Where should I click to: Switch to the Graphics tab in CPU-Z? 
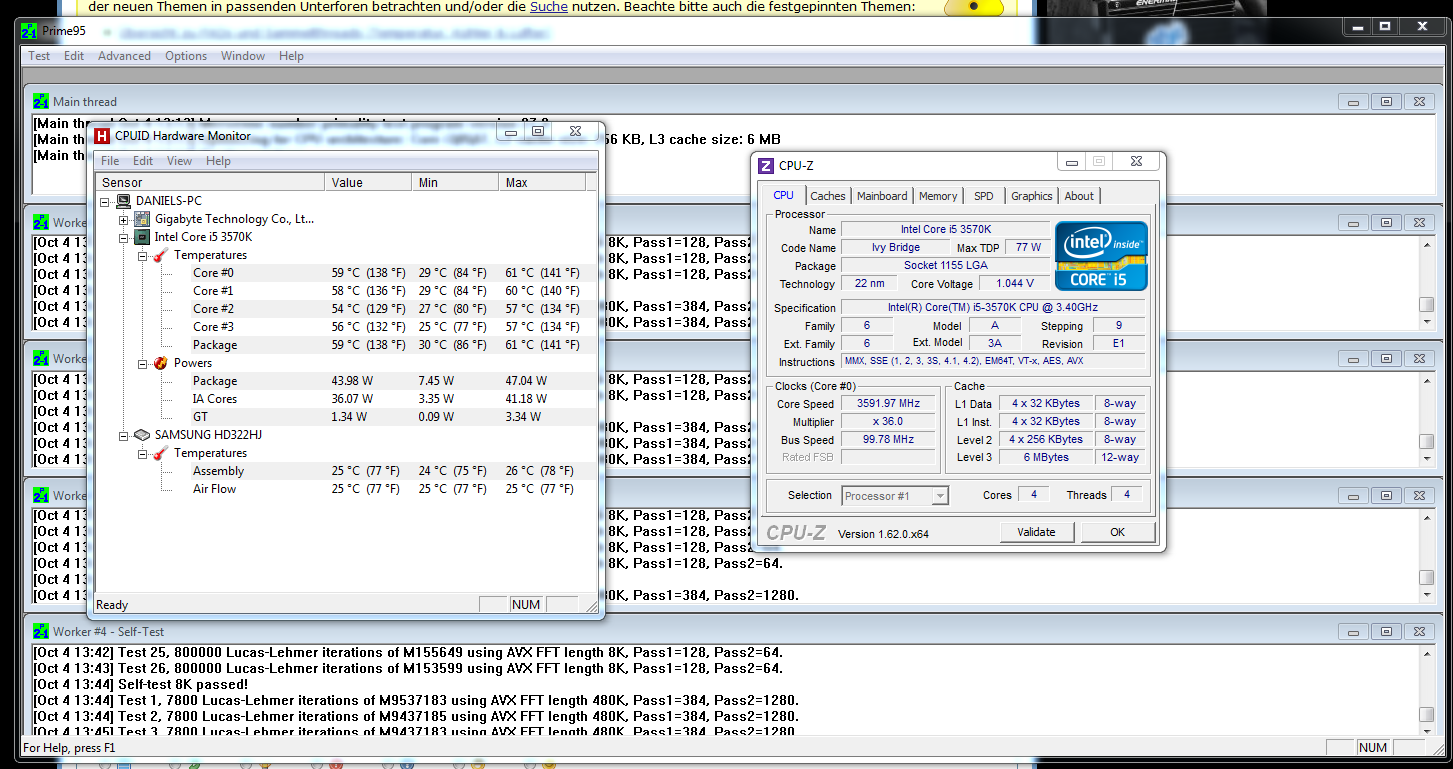[1031, 196]
